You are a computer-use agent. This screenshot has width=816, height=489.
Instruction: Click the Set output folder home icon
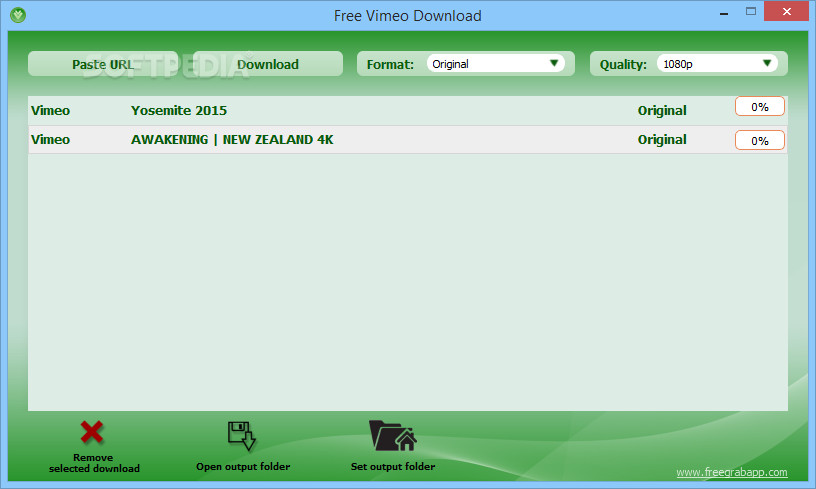392,435
